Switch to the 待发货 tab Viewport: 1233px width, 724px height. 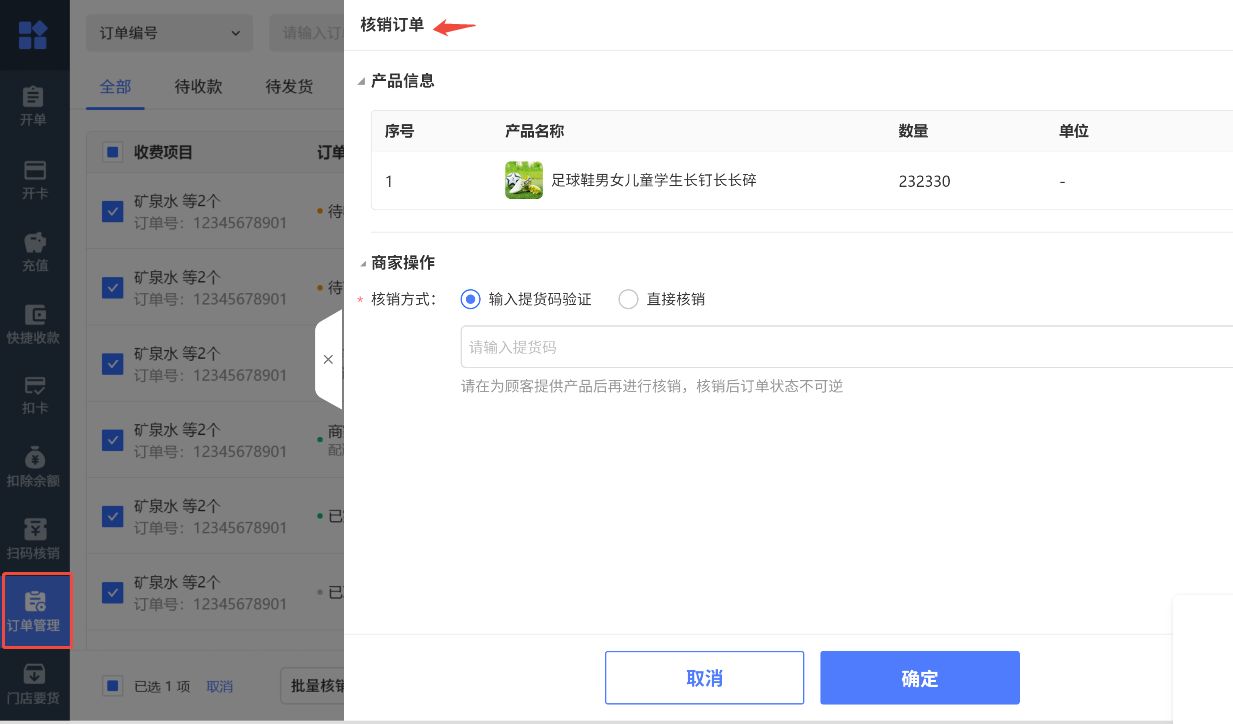pos(289,87)
